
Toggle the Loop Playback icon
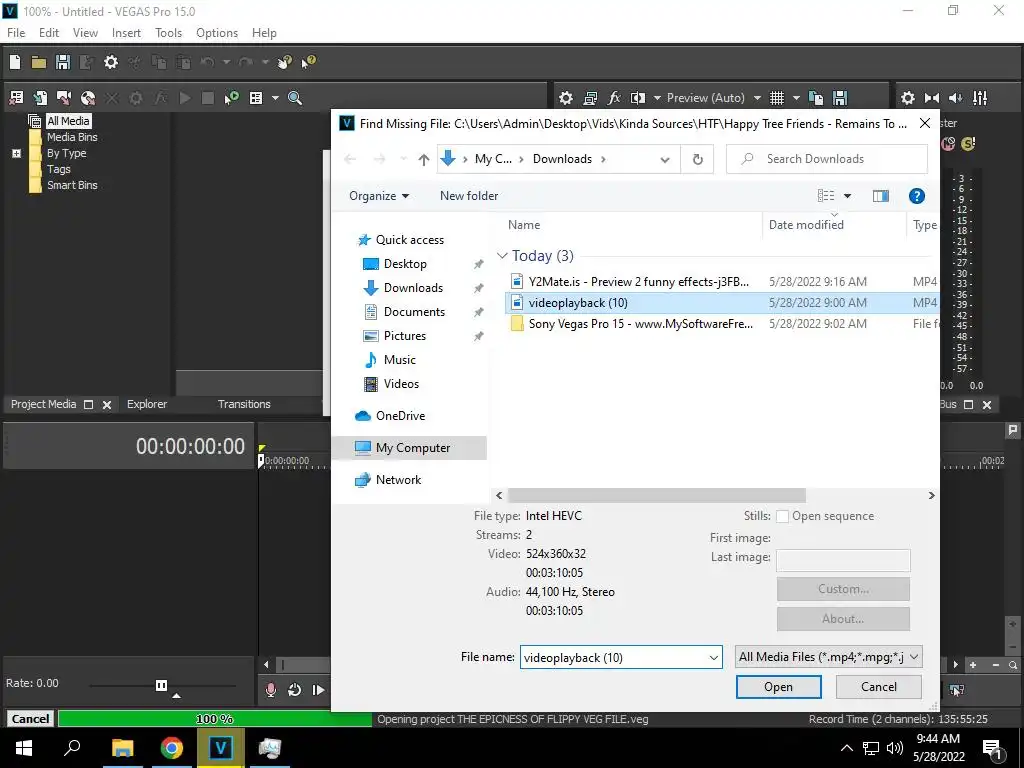[295, 690]
